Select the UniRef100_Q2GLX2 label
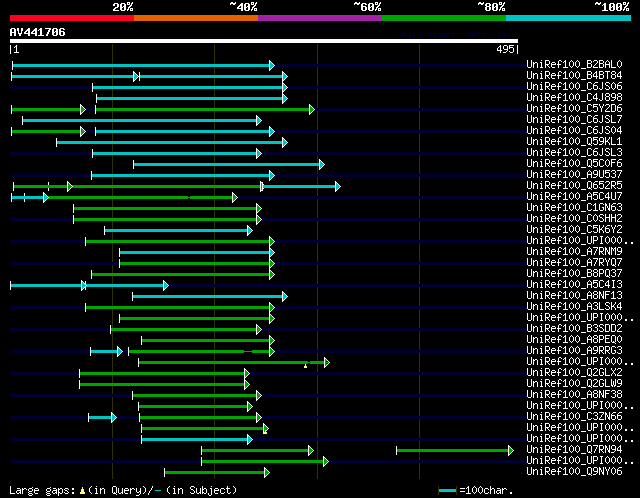 574,373
